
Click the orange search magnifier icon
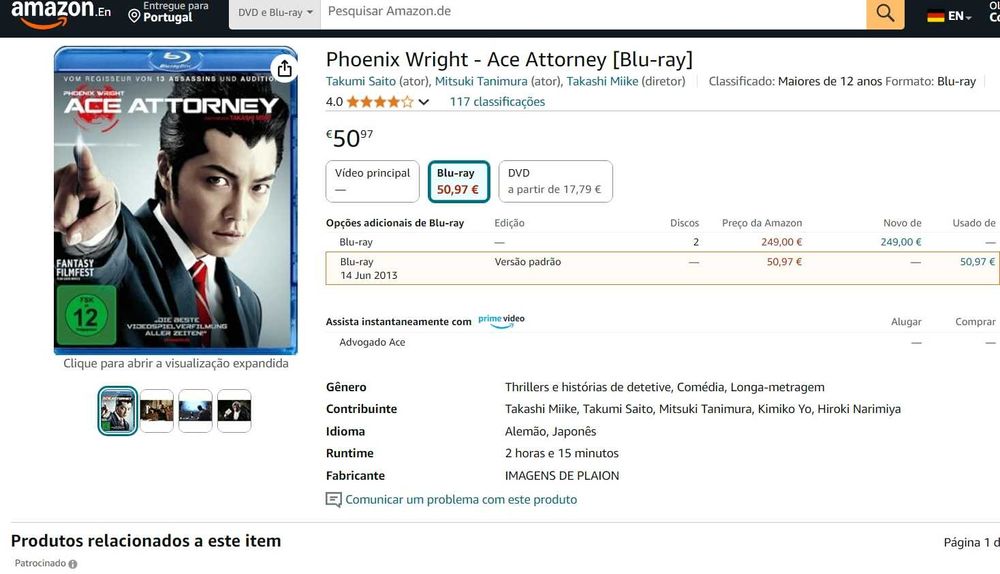885,13
